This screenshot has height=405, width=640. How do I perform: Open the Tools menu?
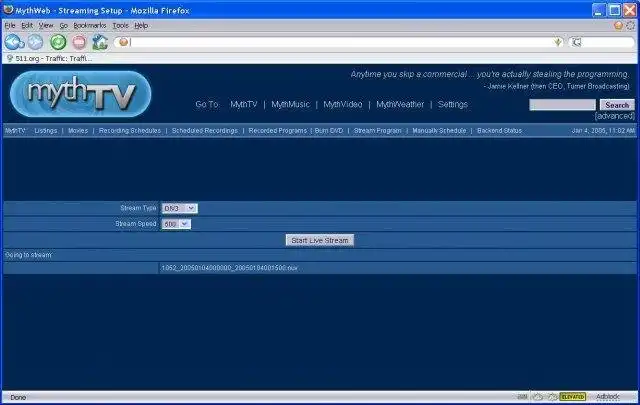pyautogui.click(x=120, y=25)
